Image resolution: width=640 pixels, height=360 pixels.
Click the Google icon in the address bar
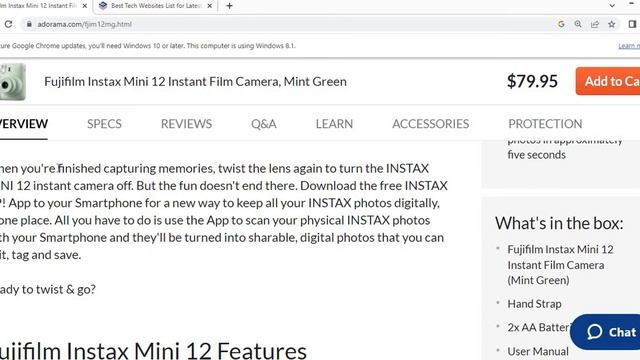[561, 24]
